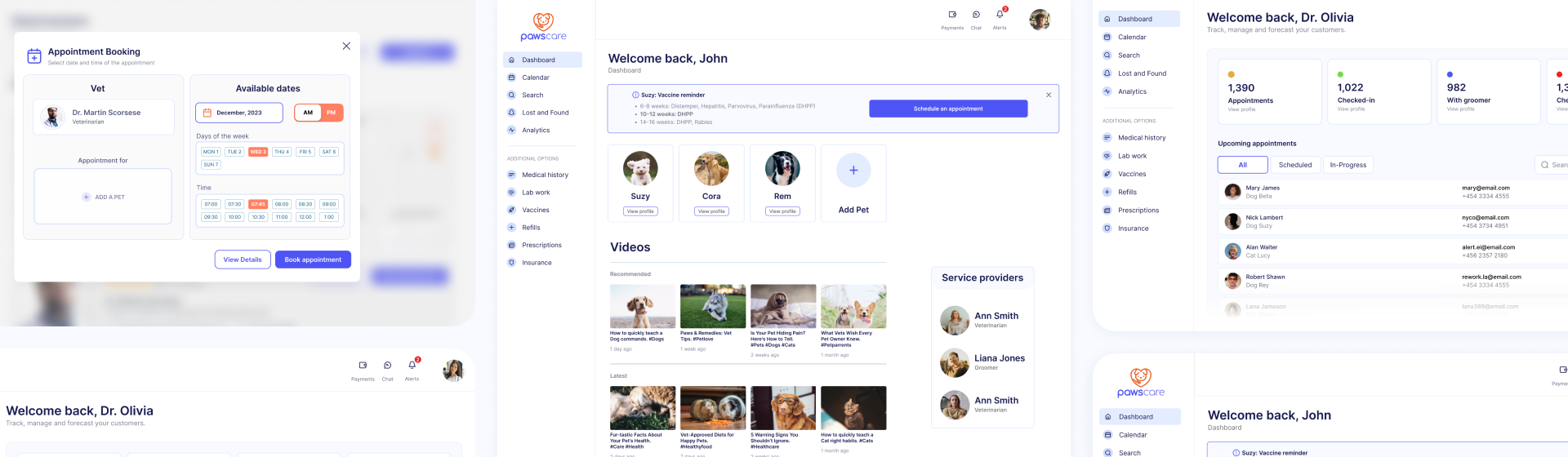
Task: Switch to the In-Progress appointments tab
Action: point(1347,165)
